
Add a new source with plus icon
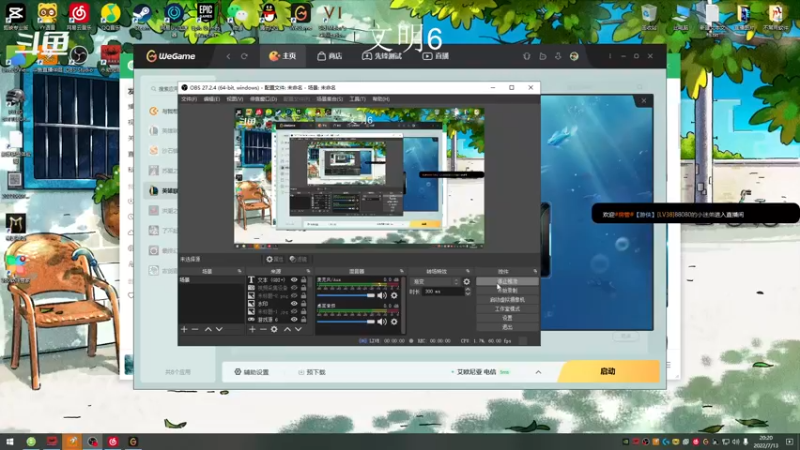(x=252, y=330)
